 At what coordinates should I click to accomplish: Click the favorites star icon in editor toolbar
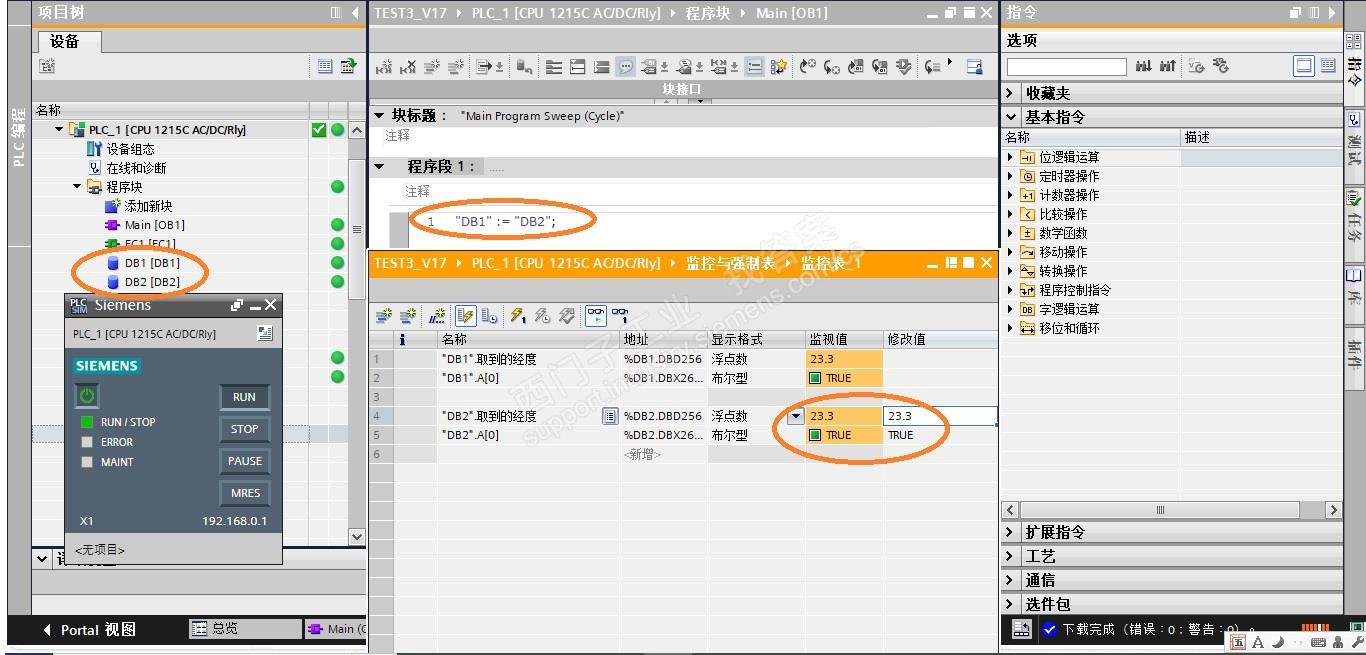(x=778, y=67)
